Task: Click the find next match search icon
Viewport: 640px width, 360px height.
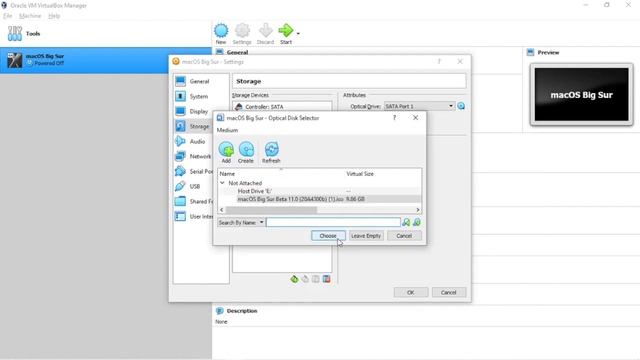Action: tap(417, 222)
